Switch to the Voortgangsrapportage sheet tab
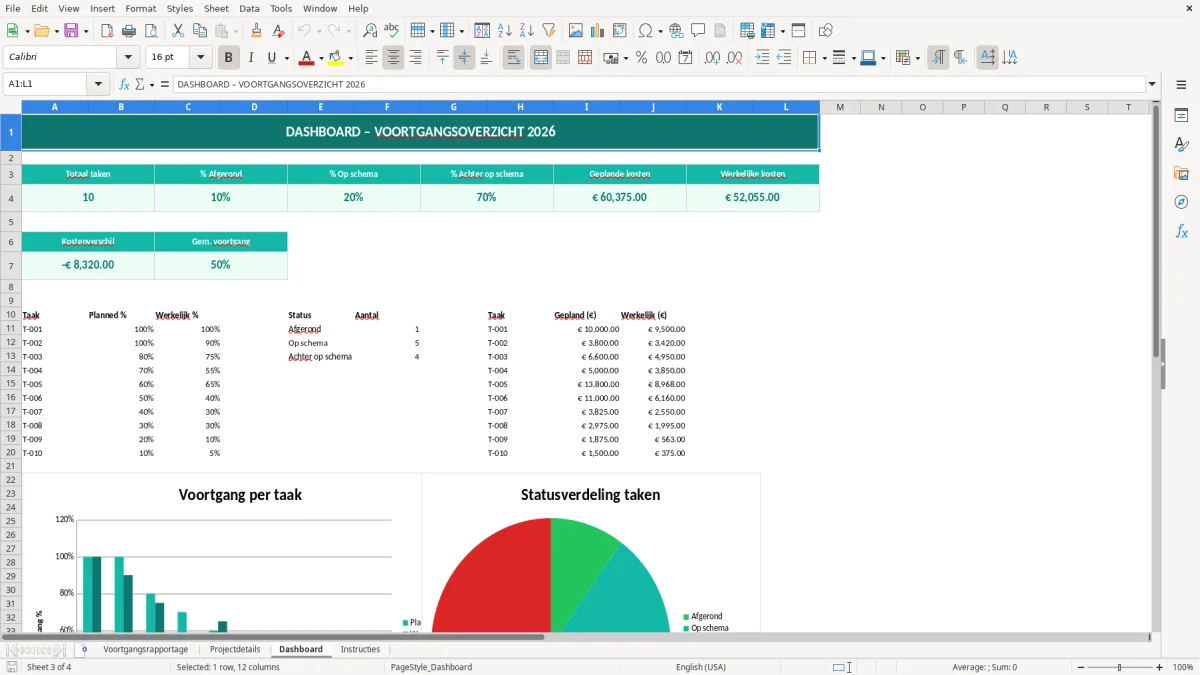 pyautogui.click(x=145, y=649)
